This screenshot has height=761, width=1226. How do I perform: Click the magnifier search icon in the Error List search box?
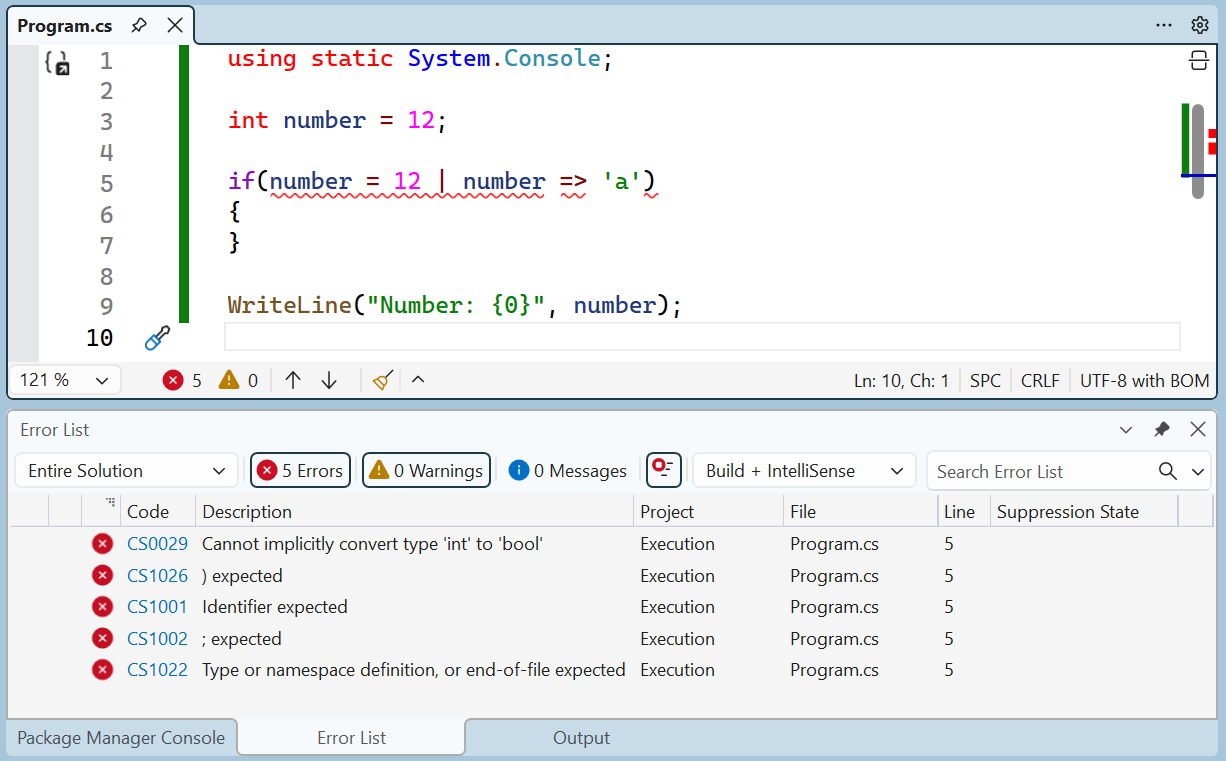[1168, 471]
